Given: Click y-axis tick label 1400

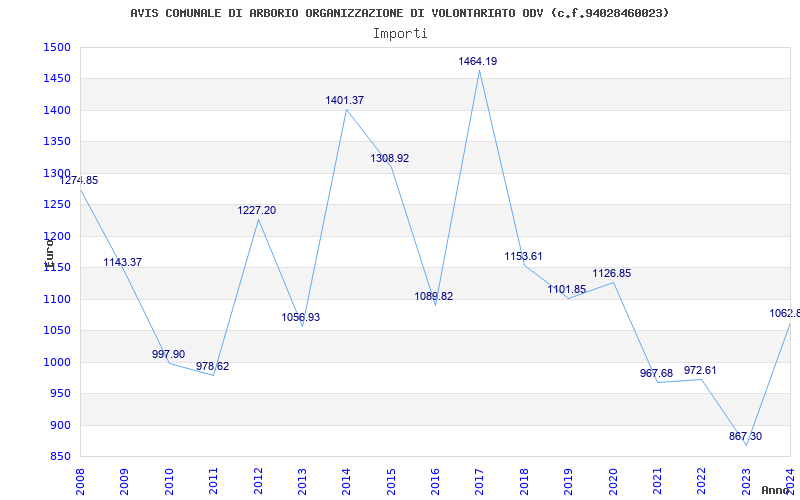Looking at the screenshot, I should [x=57, y=110].
